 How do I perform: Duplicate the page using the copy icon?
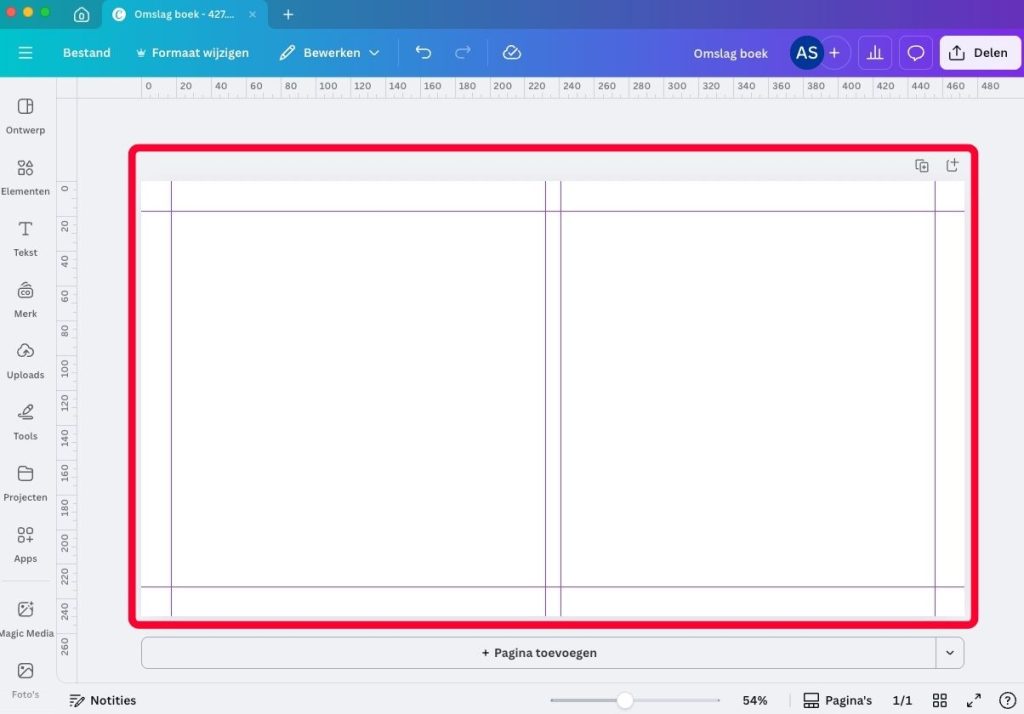(x=922, y=166)
